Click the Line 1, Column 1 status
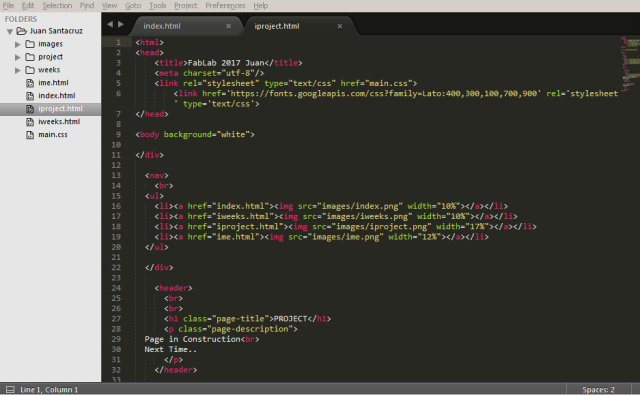Image resolution: width=640 pixels, height=395 pixels. pyautogui.click(x=49, y=390)
